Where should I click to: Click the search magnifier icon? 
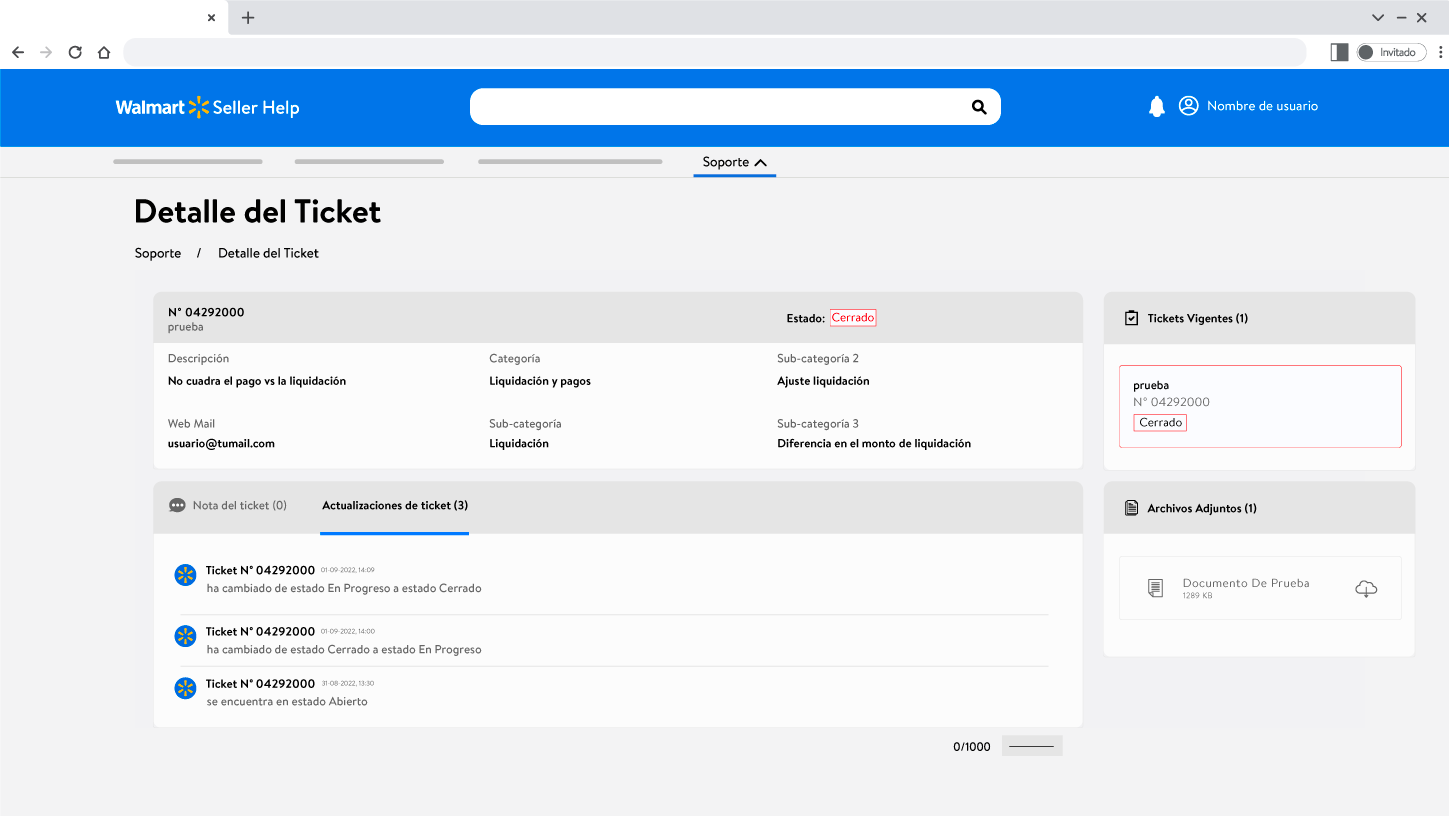[x=979, y=107]
